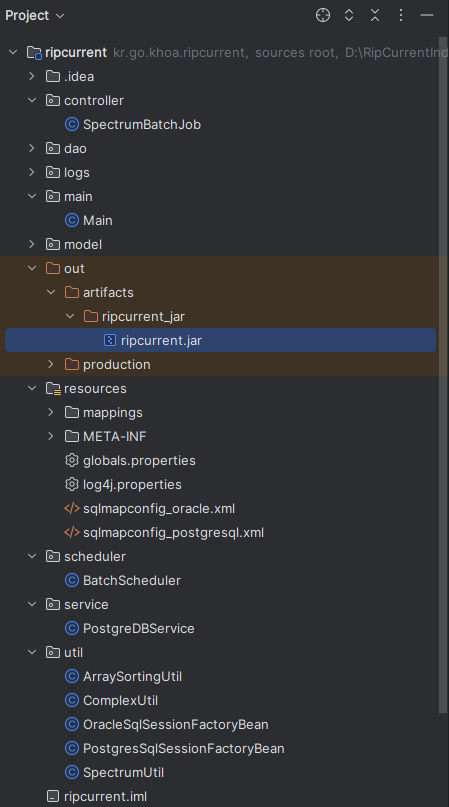Select the SpectrumUtil class
The height and width of the screenshot is (807, 449).
(x=123, y=773)
